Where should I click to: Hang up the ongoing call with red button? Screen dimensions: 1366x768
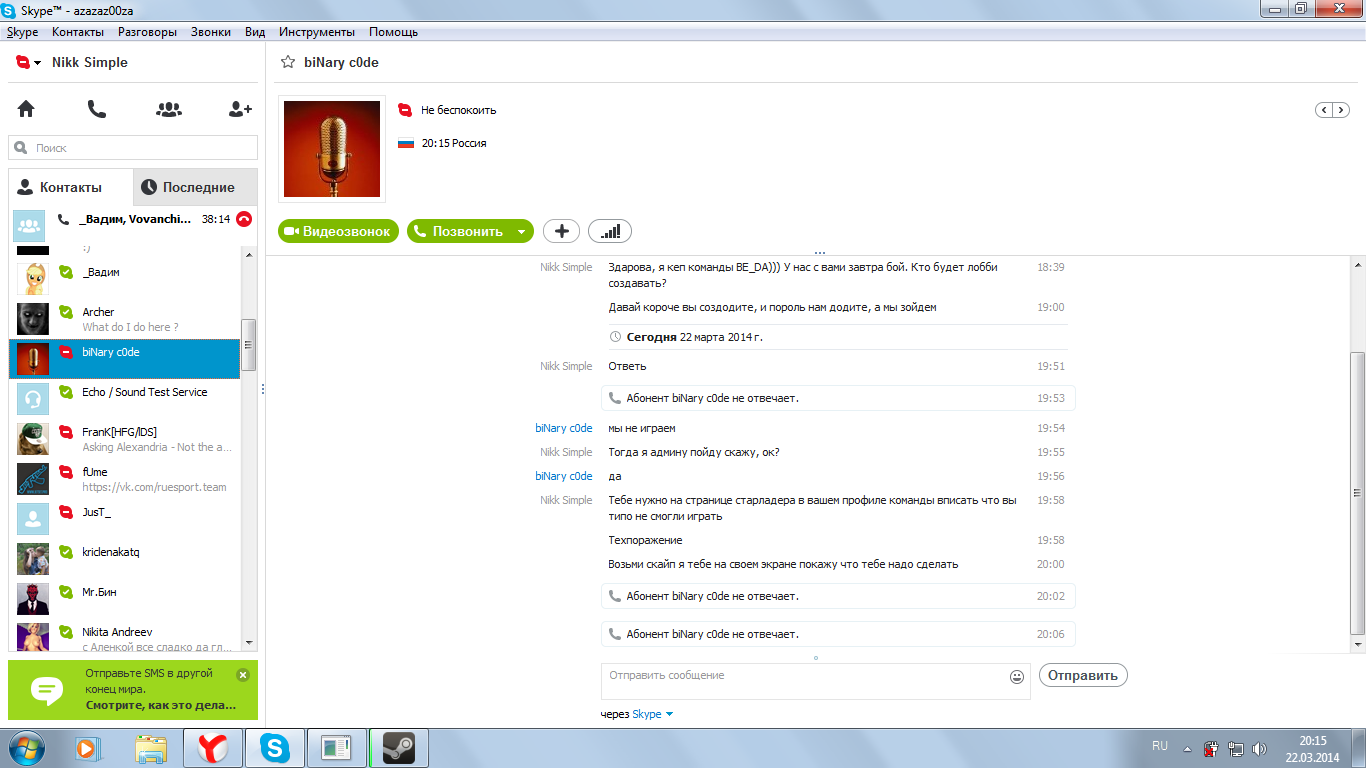click(244, 219)
